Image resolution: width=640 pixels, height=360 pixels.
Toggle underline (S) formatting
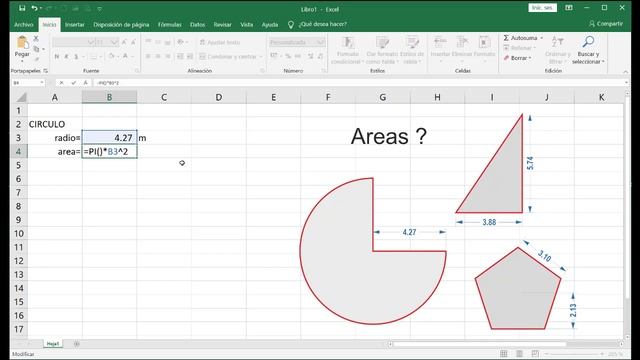(76, 56)
